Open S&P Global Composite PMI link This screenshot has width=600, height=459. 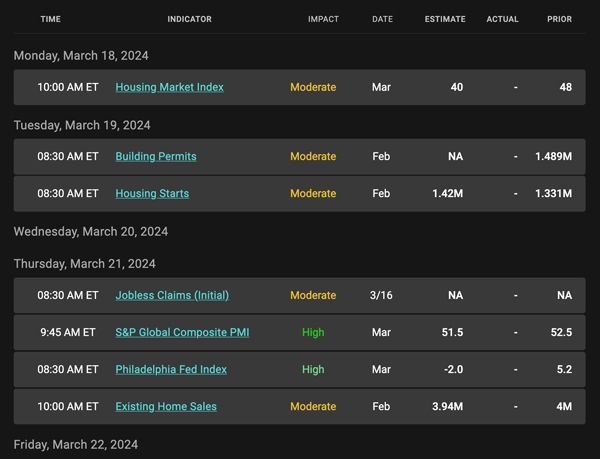(182, 332)
